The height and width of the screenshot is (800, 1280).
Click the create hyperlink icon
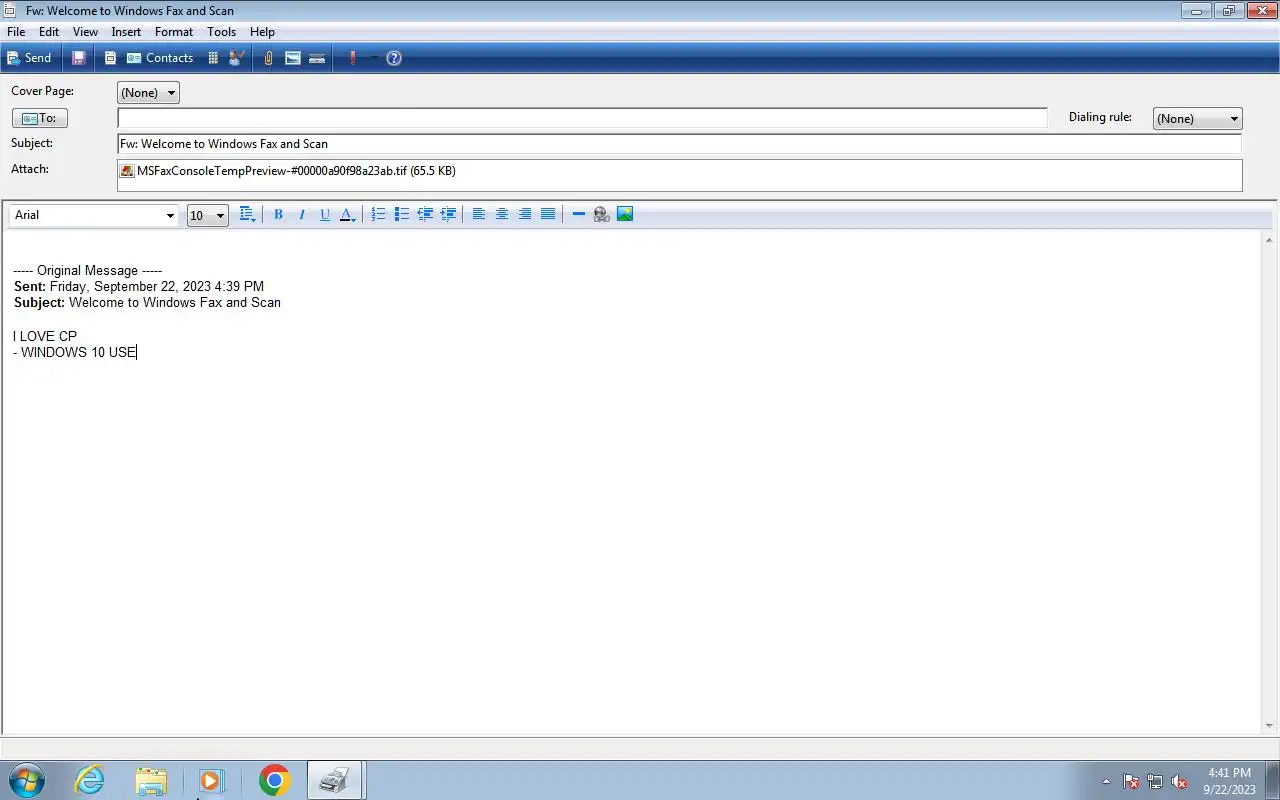click(x=601, y=214)
